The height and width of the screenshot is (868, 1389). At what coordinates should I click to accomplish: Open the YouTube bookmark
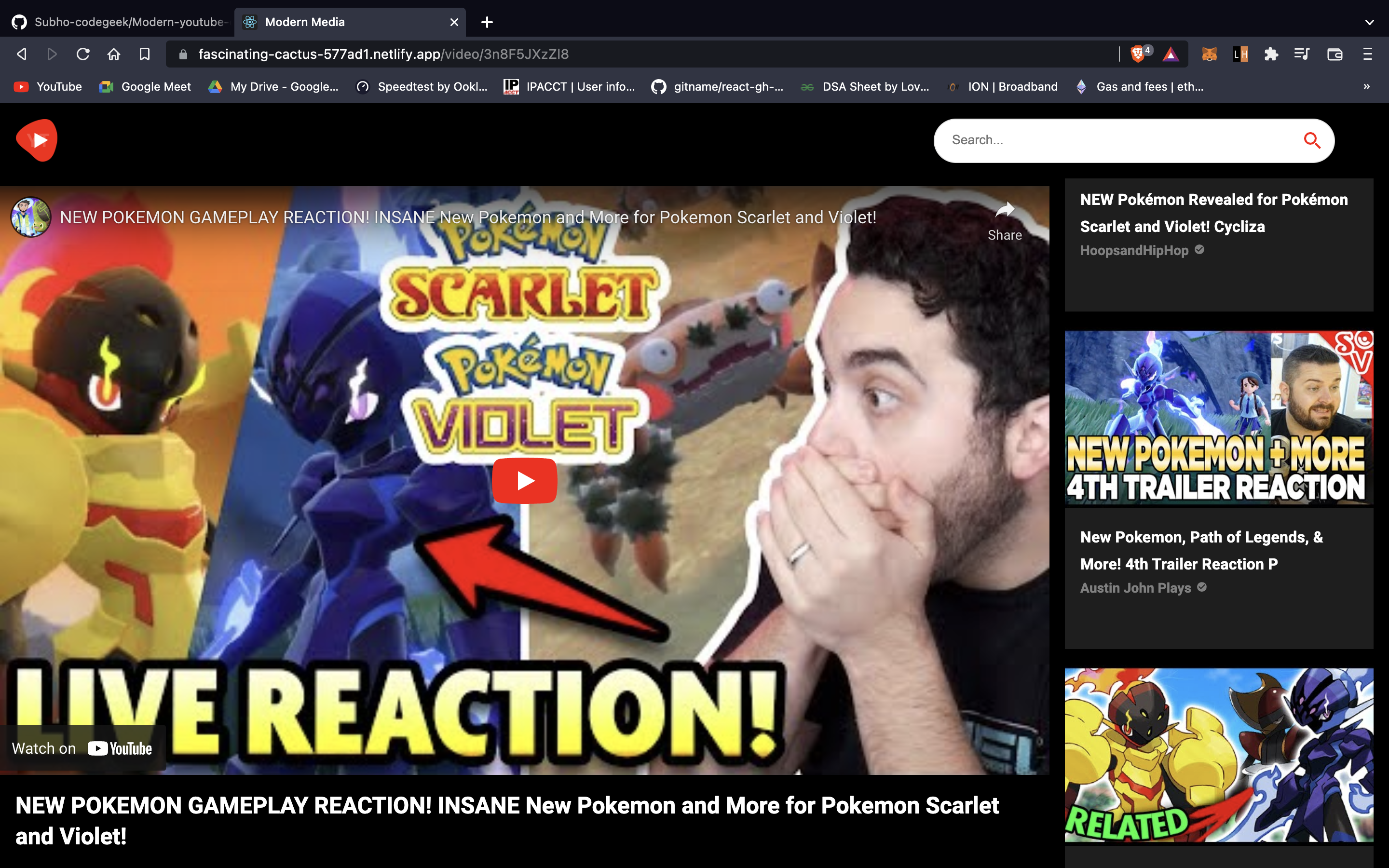(x=48, y=87)
